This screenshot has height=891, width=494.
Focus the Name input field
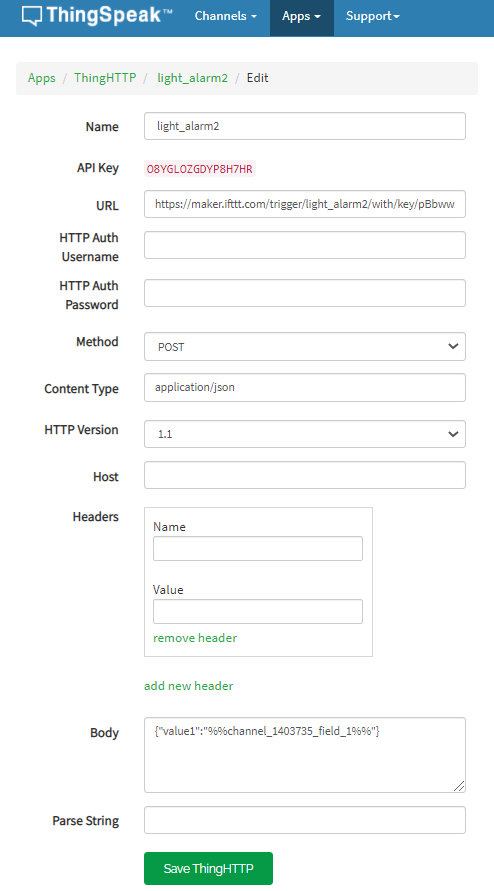[x=305, y=126]
